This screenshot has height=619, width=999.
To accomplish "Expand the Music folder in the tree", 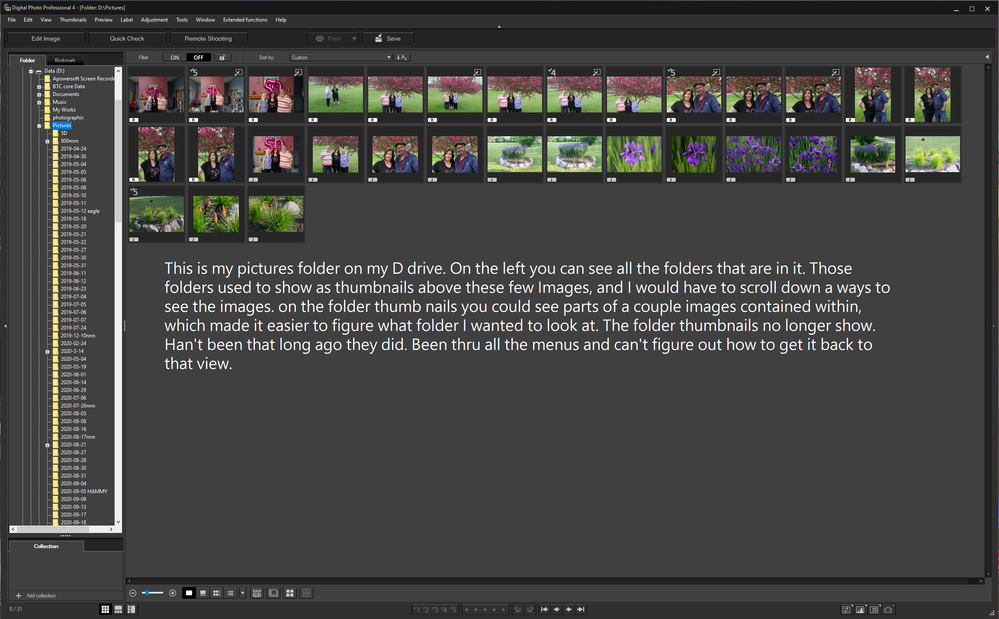I will pyautogui.click(x=39, y=102).
